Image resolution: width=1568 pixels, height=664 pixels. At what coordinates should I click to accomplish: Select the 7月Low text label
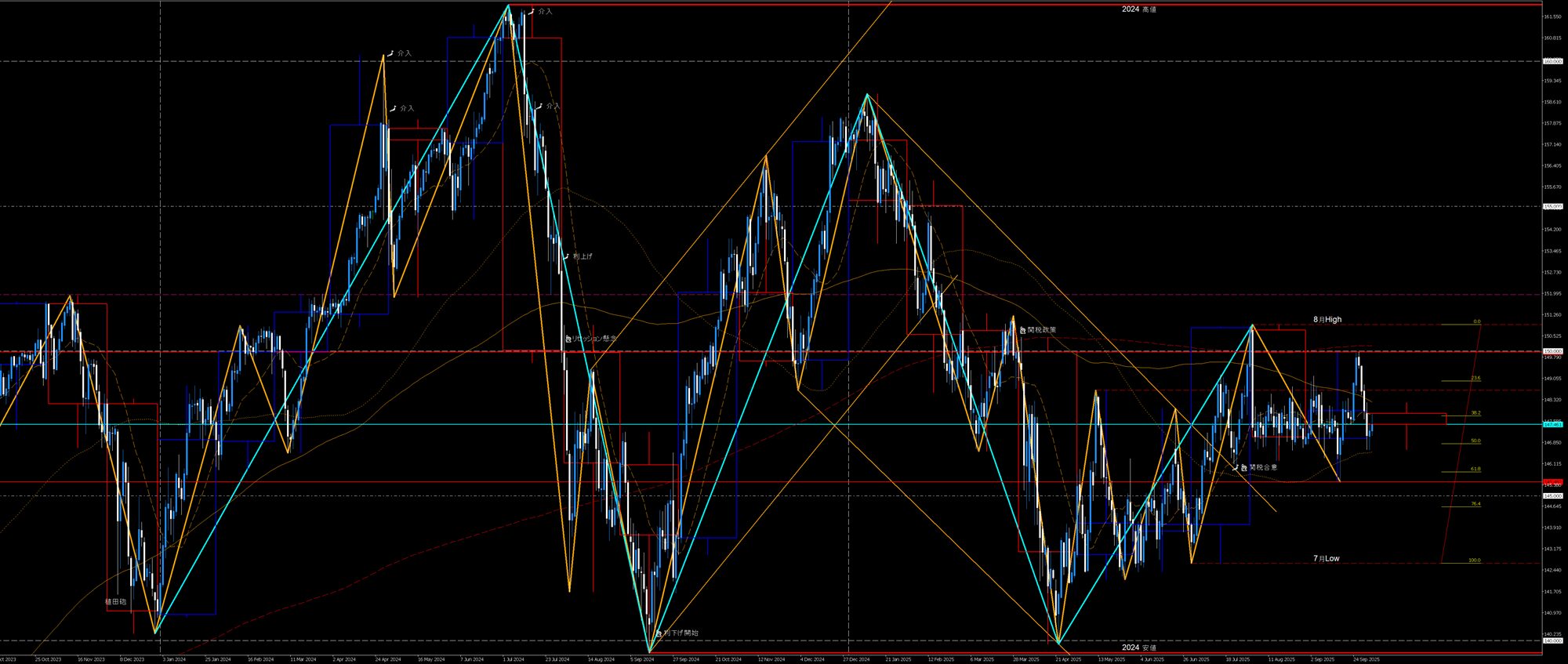coord(1326,558)
